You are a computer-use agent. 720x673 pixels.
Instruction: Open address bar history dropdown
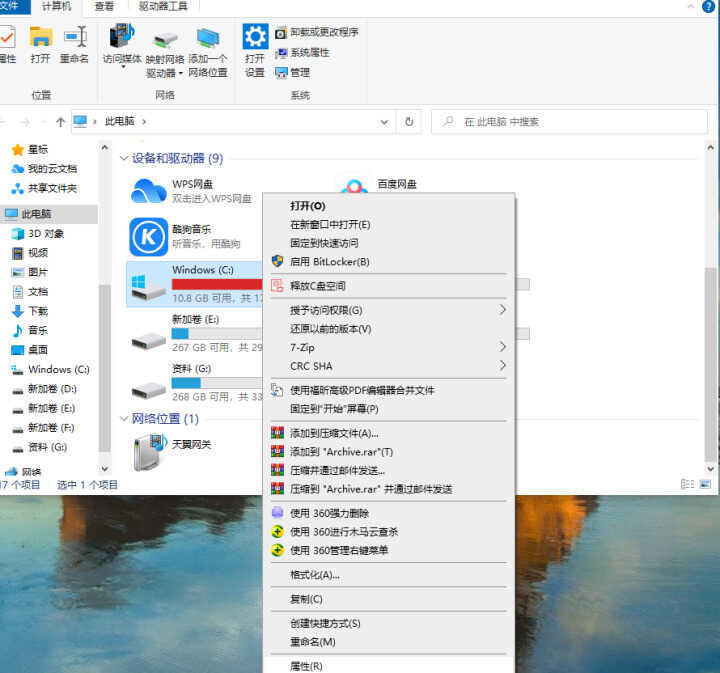pos(384,122)
